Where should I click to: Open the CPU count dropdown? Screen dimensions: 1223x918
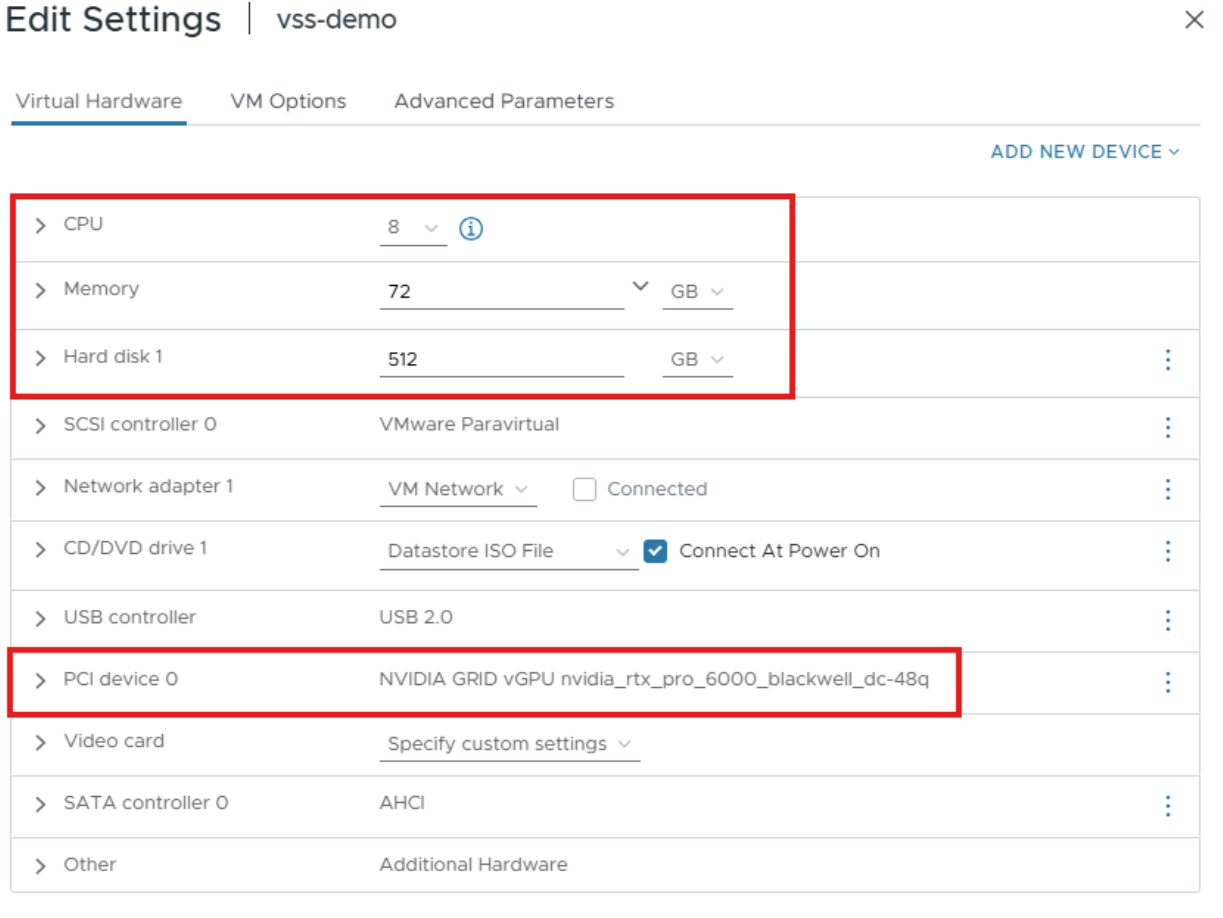(x=413, y=229)
